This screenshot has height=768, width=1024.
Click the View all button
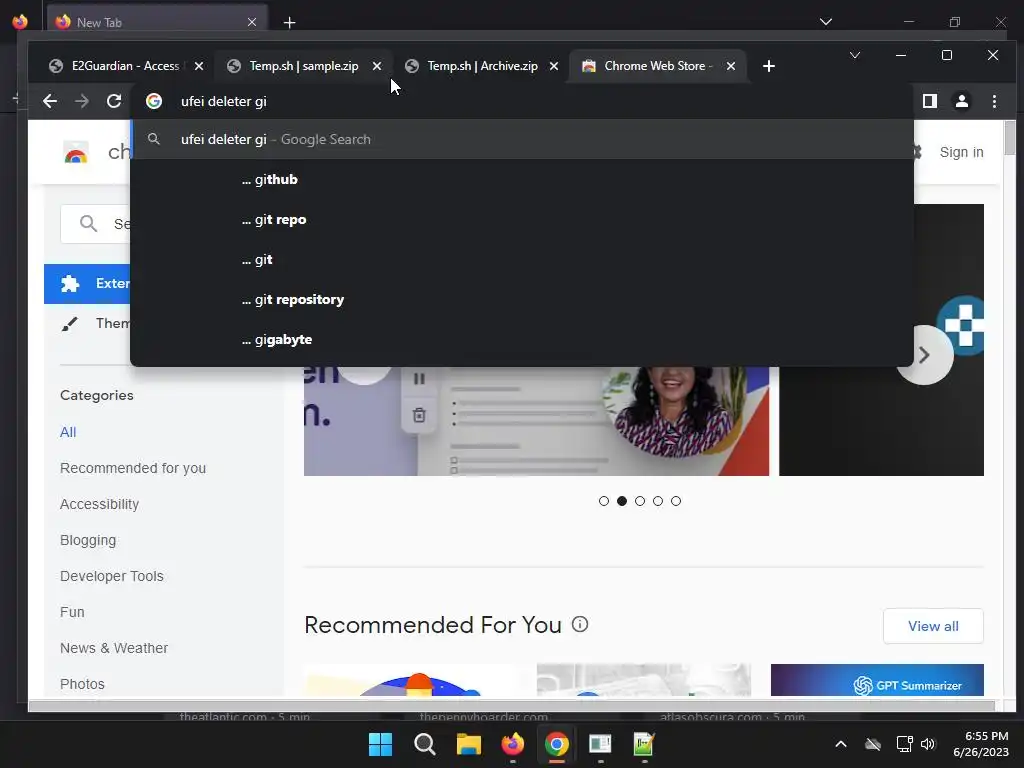tap(933, 626)
